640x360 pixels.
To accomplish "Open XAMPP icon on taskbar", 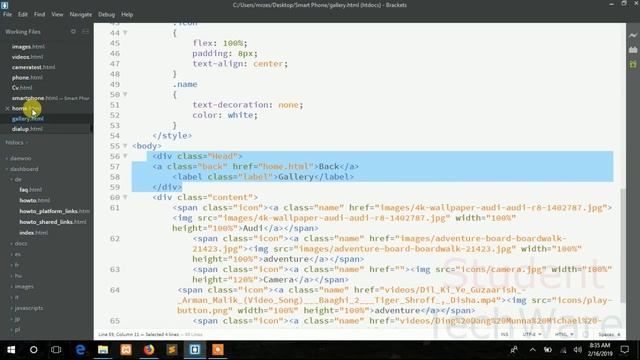I will 126,350.
